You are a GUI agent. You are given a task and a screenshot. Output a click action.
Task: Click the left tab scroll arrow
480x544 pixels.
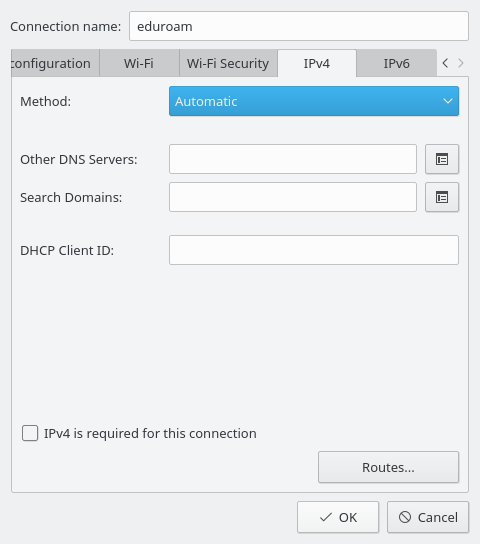click(x=445, y=63)
